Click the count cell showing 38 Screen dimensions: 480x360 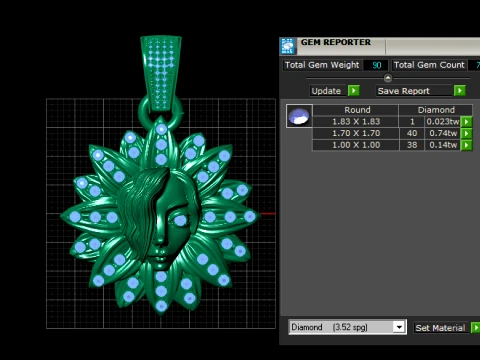pyautogui.click(x=412, y=145)
